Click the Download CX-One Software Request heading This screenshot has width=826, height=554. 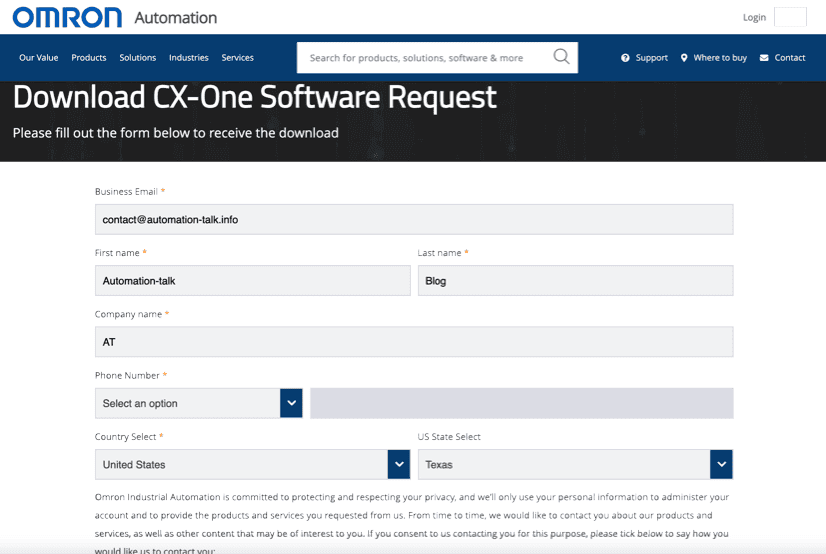254,97
